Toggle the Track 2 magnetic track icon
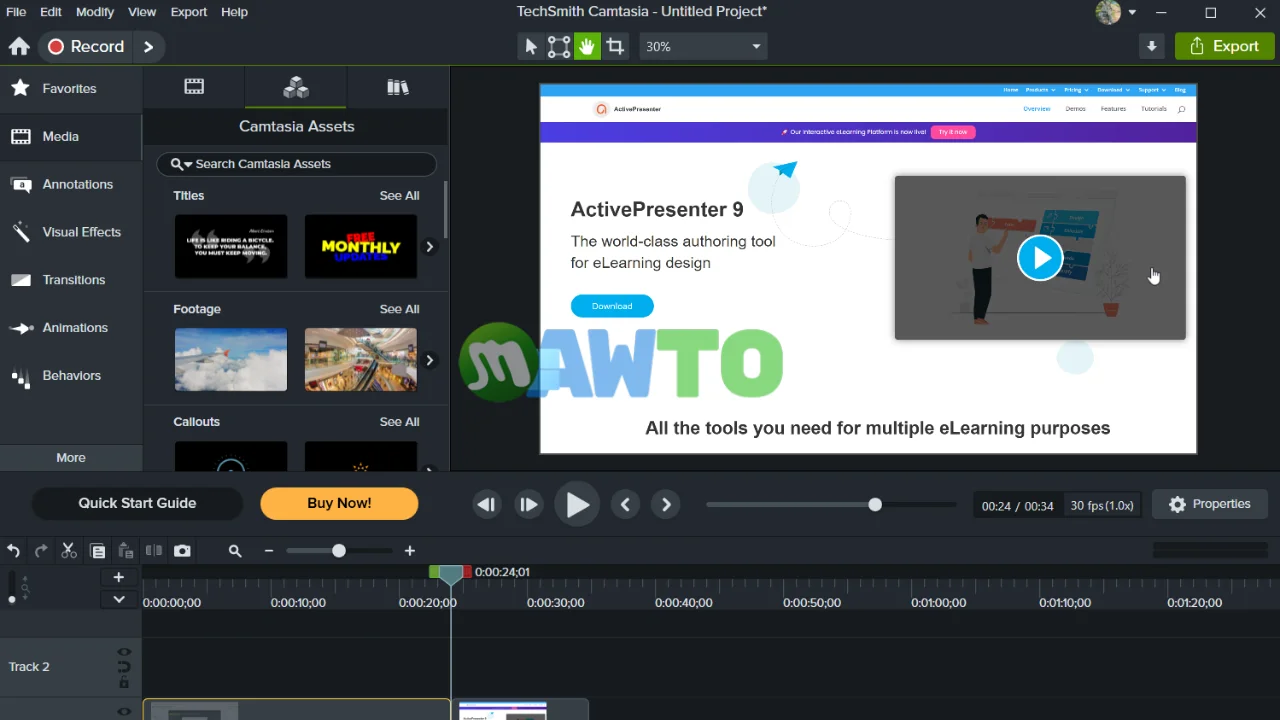 point(124,667)
